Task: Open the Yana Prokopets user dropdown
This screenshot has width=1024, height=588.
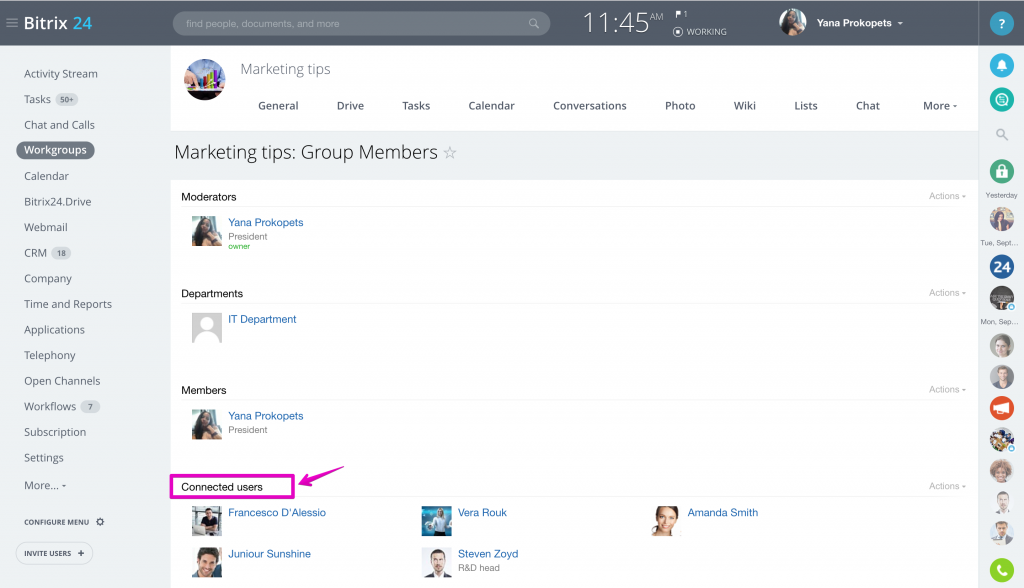Action: click(859, 23)
